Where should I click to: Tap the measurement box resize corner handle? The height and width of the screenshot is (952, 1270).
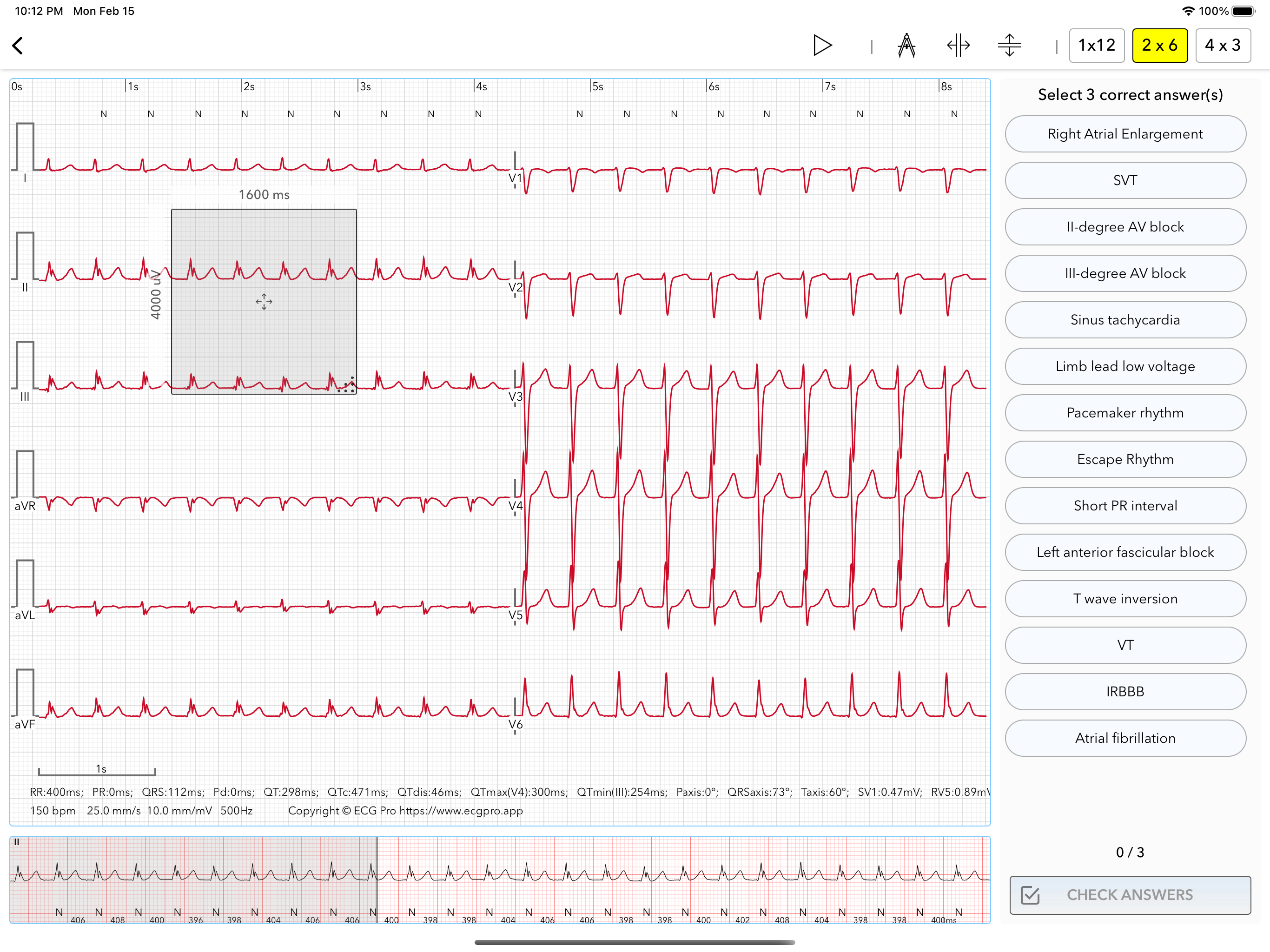point(347,385)
